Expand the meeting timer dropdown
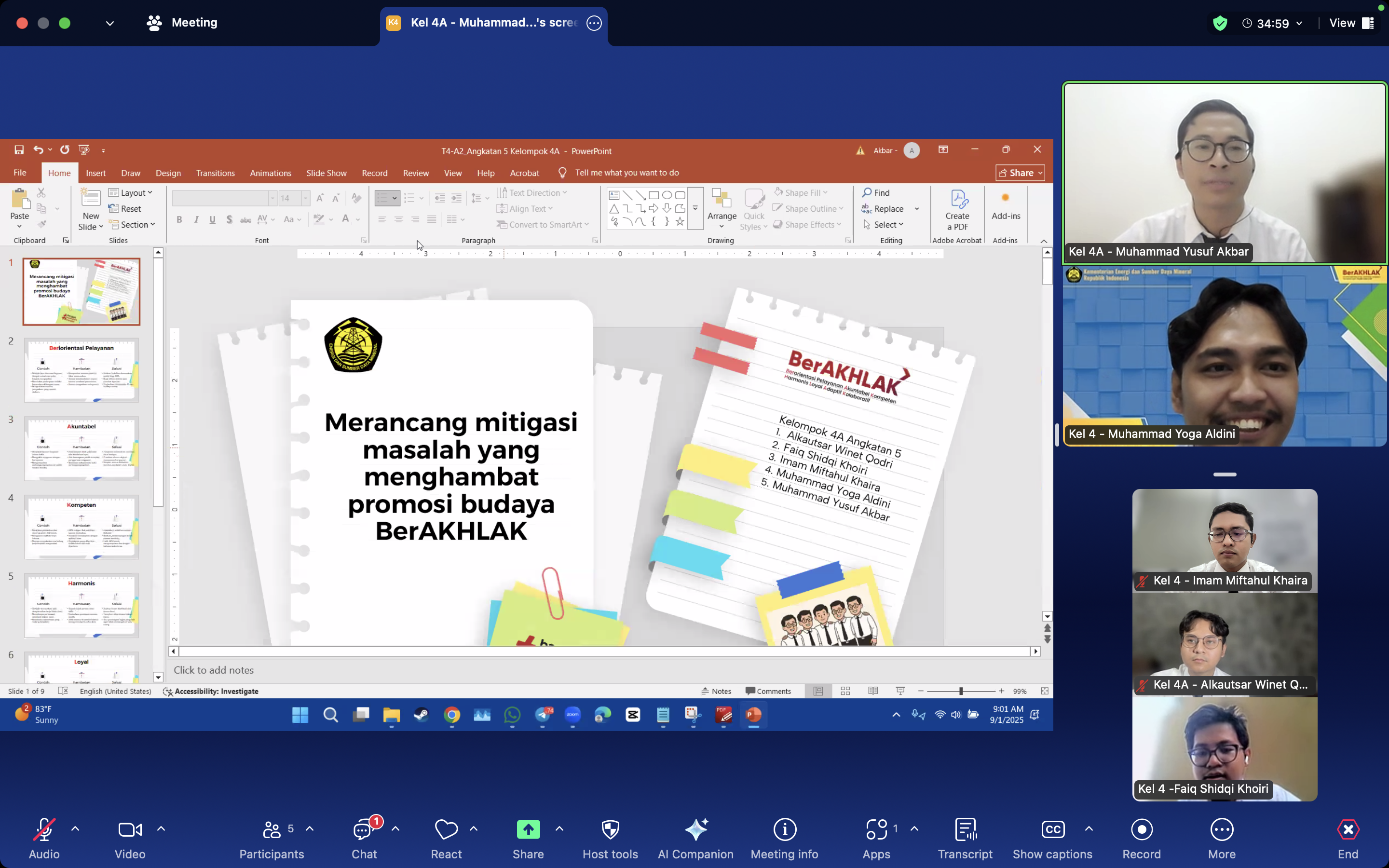Viewport: 1389px width, 868px height. coord(1299,24)
